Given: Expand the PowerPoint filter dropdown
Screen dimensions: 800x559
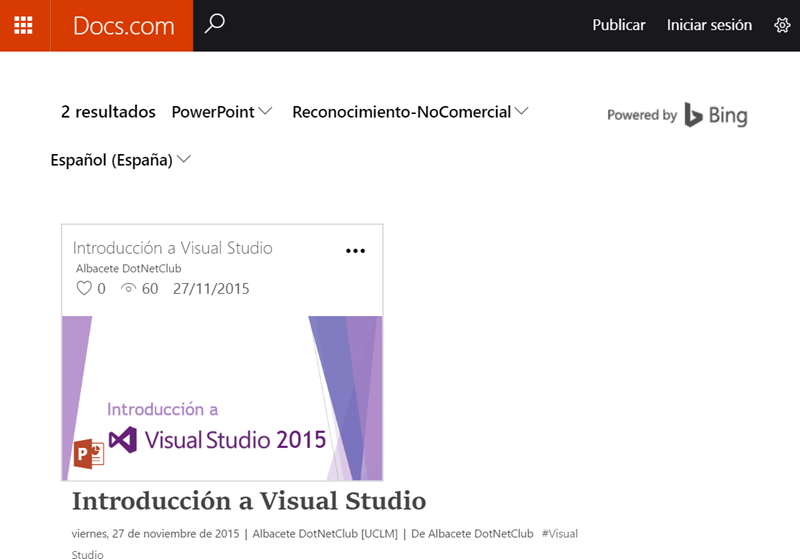Looking at the screenshot, I should point(222,112).
